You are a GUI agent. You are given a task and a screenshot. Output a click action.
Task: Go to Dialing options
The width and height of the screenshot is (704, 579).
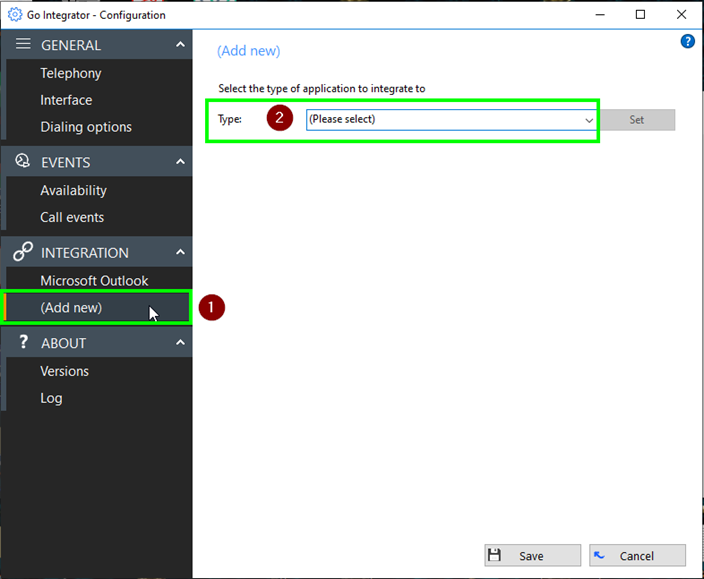tap(86, 127)
